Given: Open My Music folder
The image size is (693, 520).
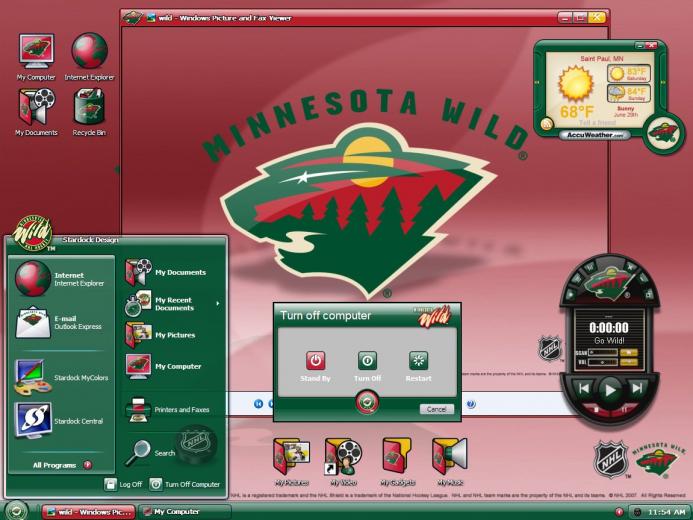Looking at the screenshot, I should point(450,462).
